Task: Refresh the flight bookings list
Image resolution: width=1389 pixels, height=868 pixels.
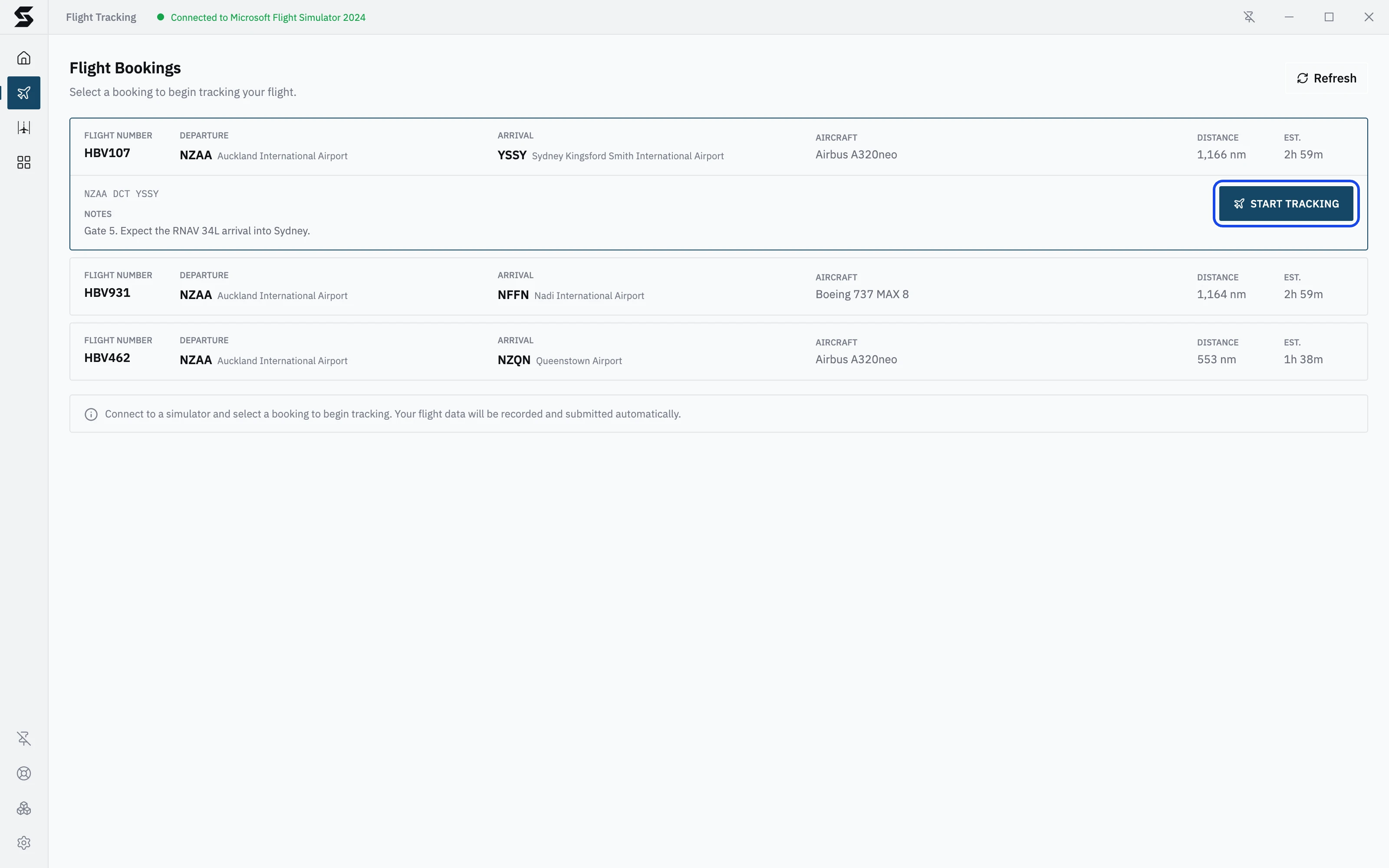Action: (1326, 78)
